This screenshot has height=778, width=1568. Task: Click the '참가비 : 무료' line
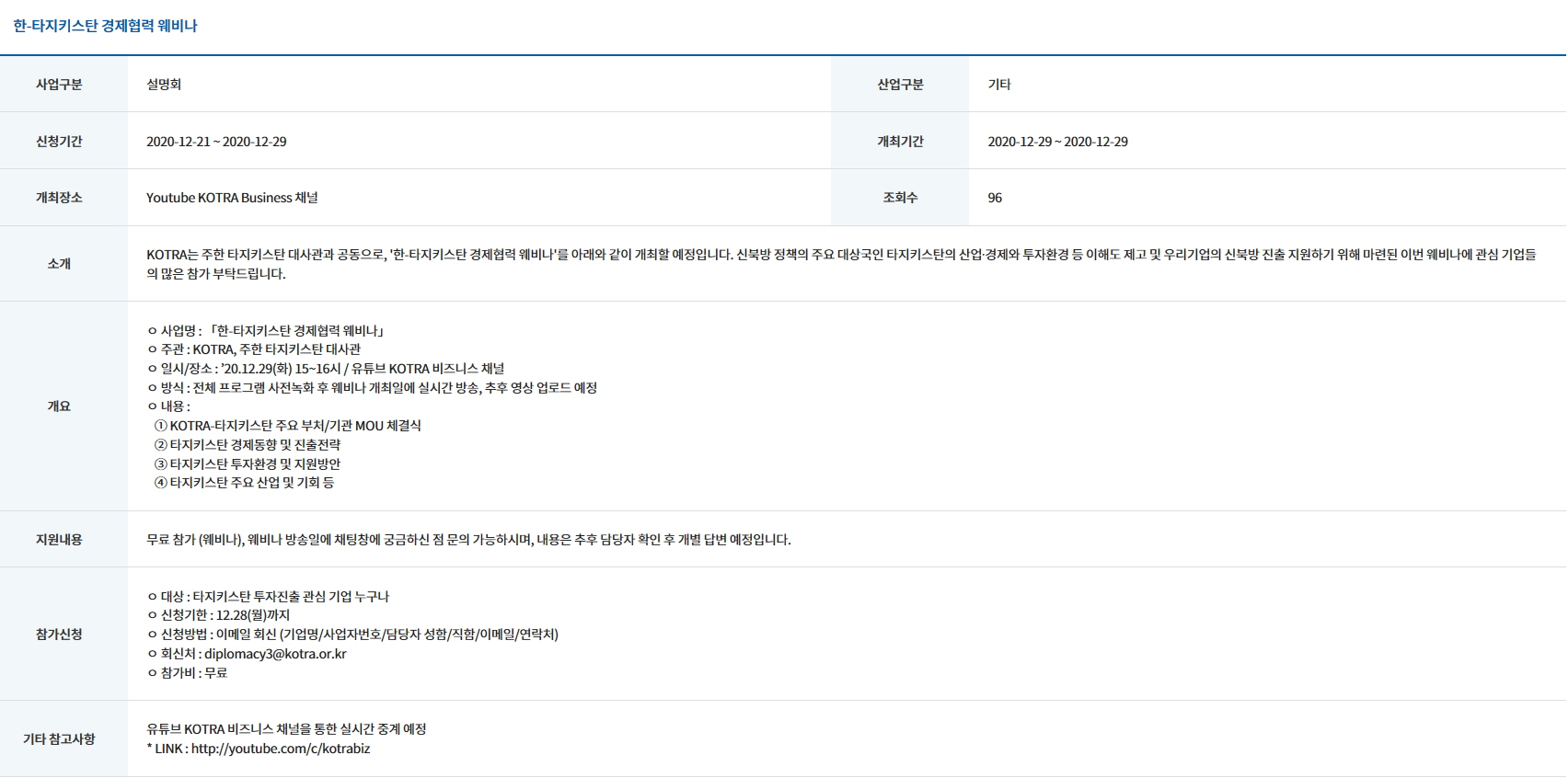click(188, 673)
